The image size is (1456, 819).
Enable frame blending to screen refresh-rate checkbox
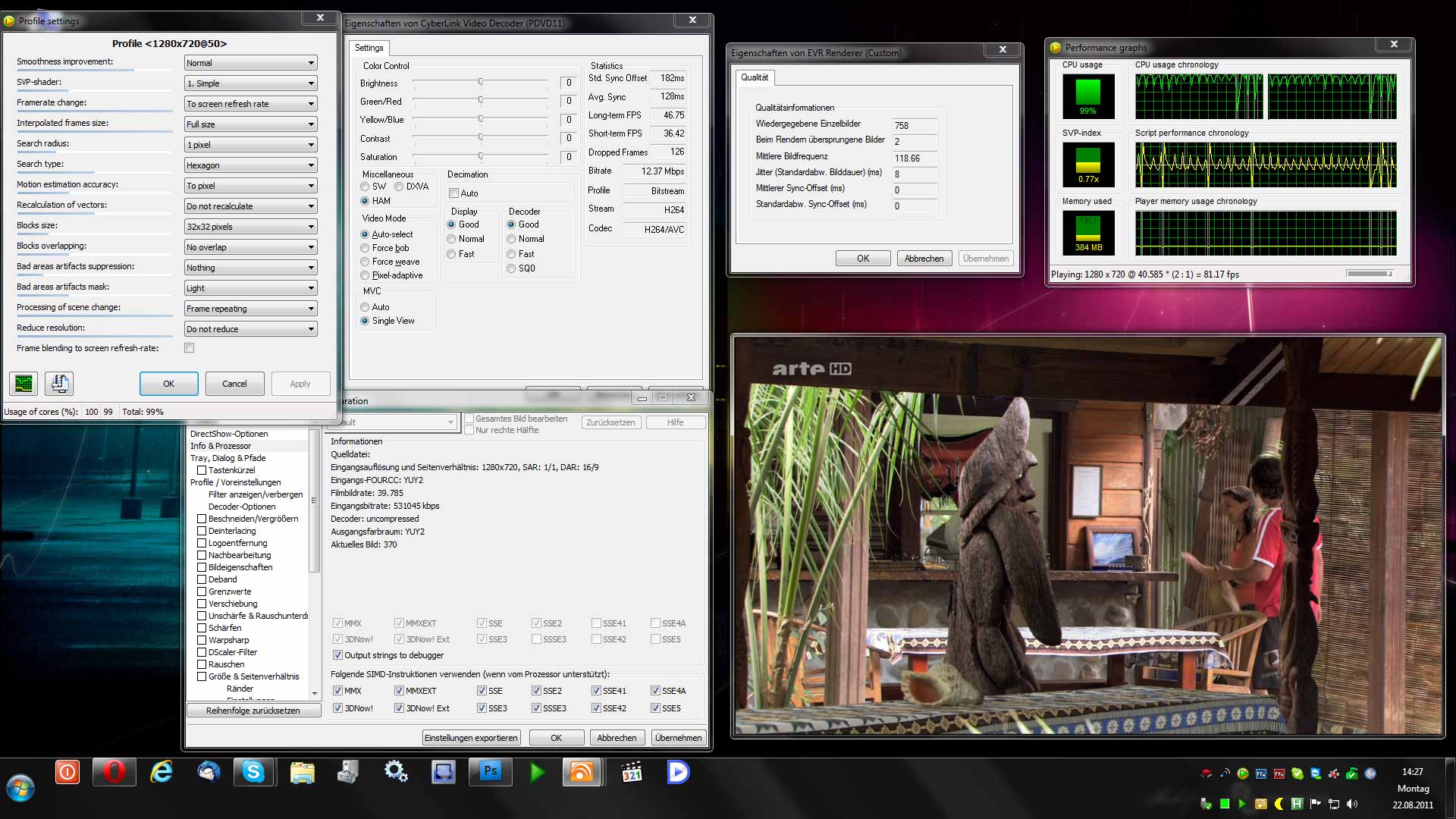190,348
